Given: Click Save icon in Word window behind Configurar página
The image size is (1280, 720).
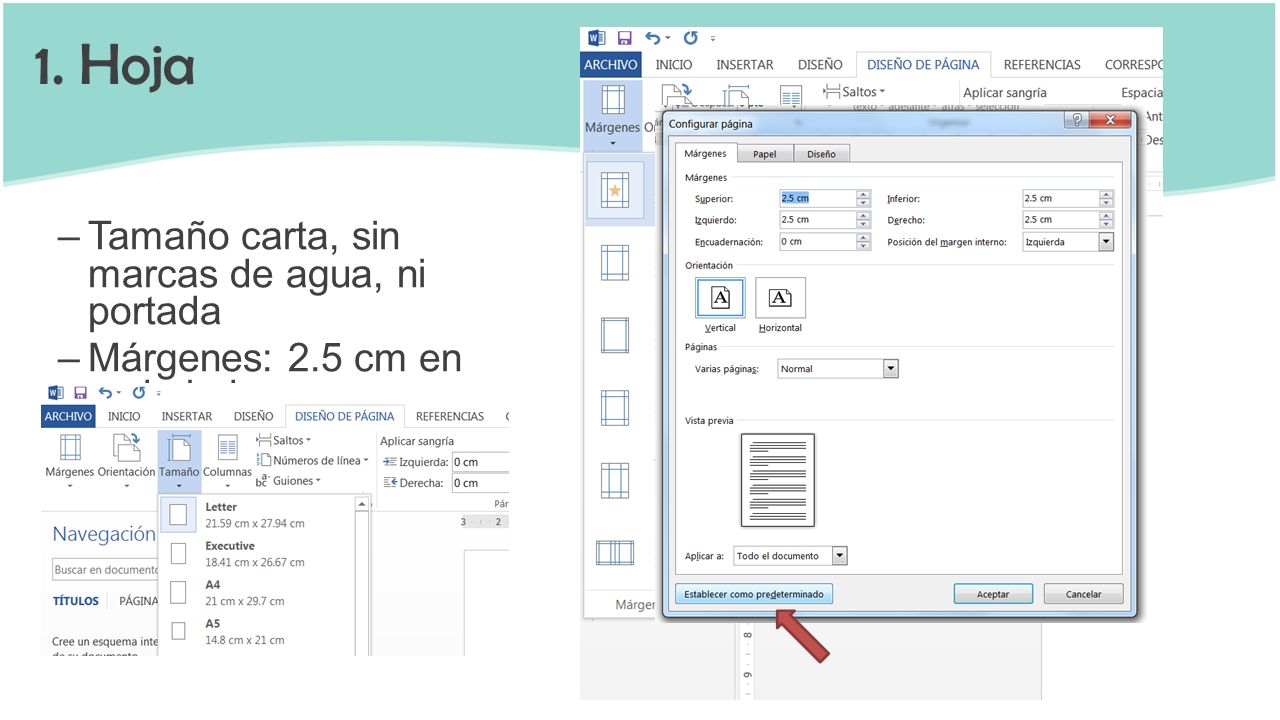Looking at the screenshot, I should click(624, 38).
